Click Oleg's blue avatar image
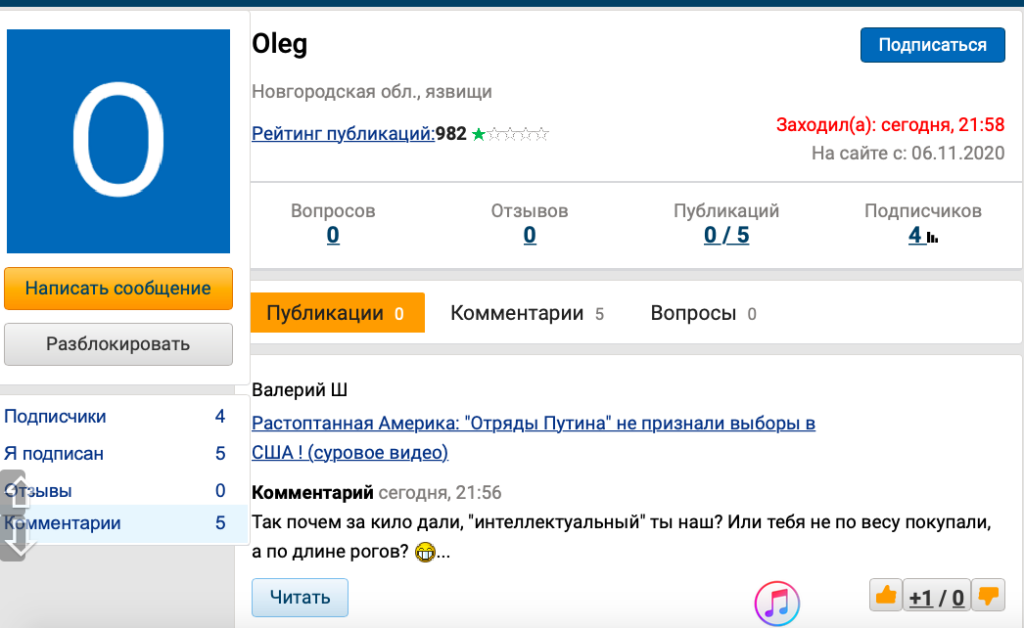This screenshot has width=1024, height=628. point(118,141)
